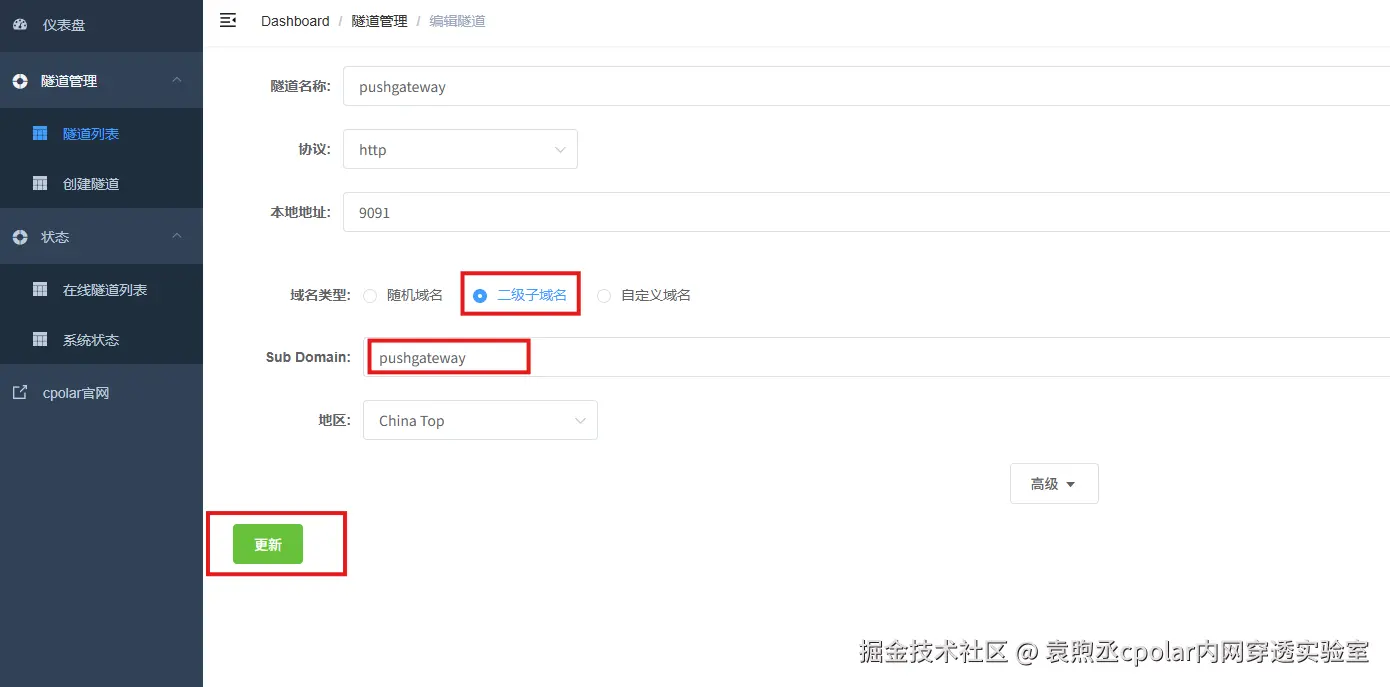Visit the cpolar官网 link
This screenshot has width=1390, height=687.
point(101,393)
